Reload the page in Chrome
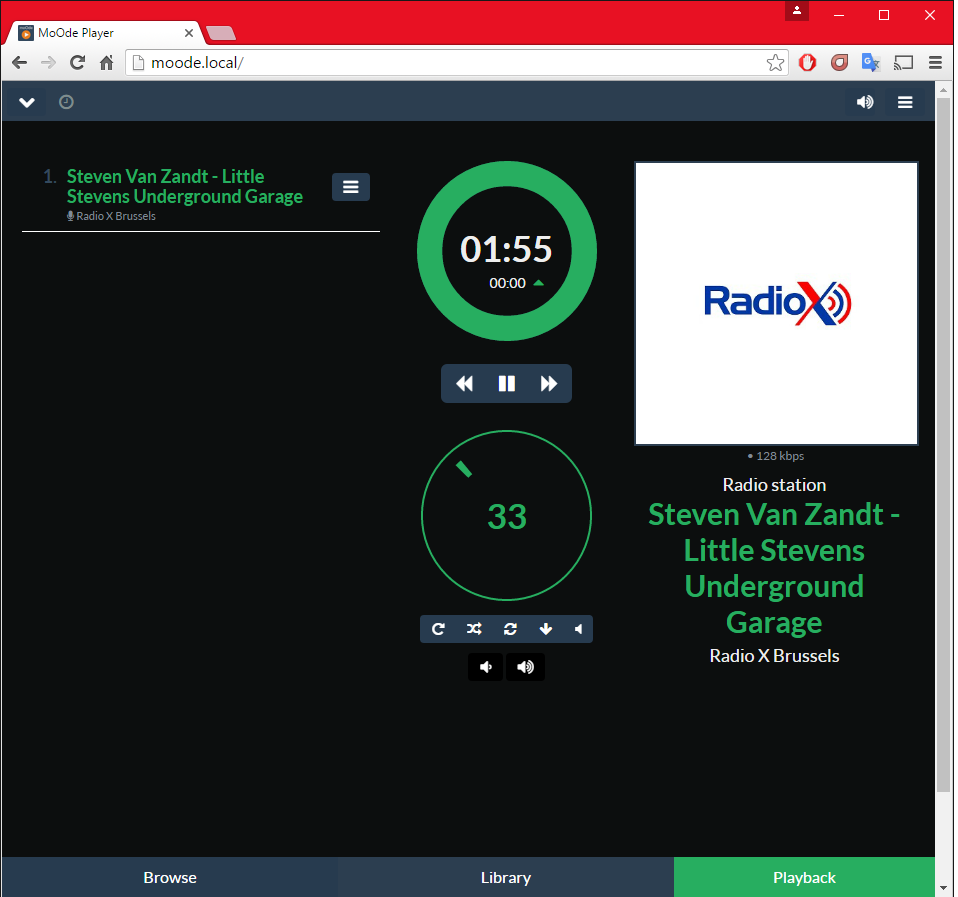This screenshot has height=897, width=958. 77,62
